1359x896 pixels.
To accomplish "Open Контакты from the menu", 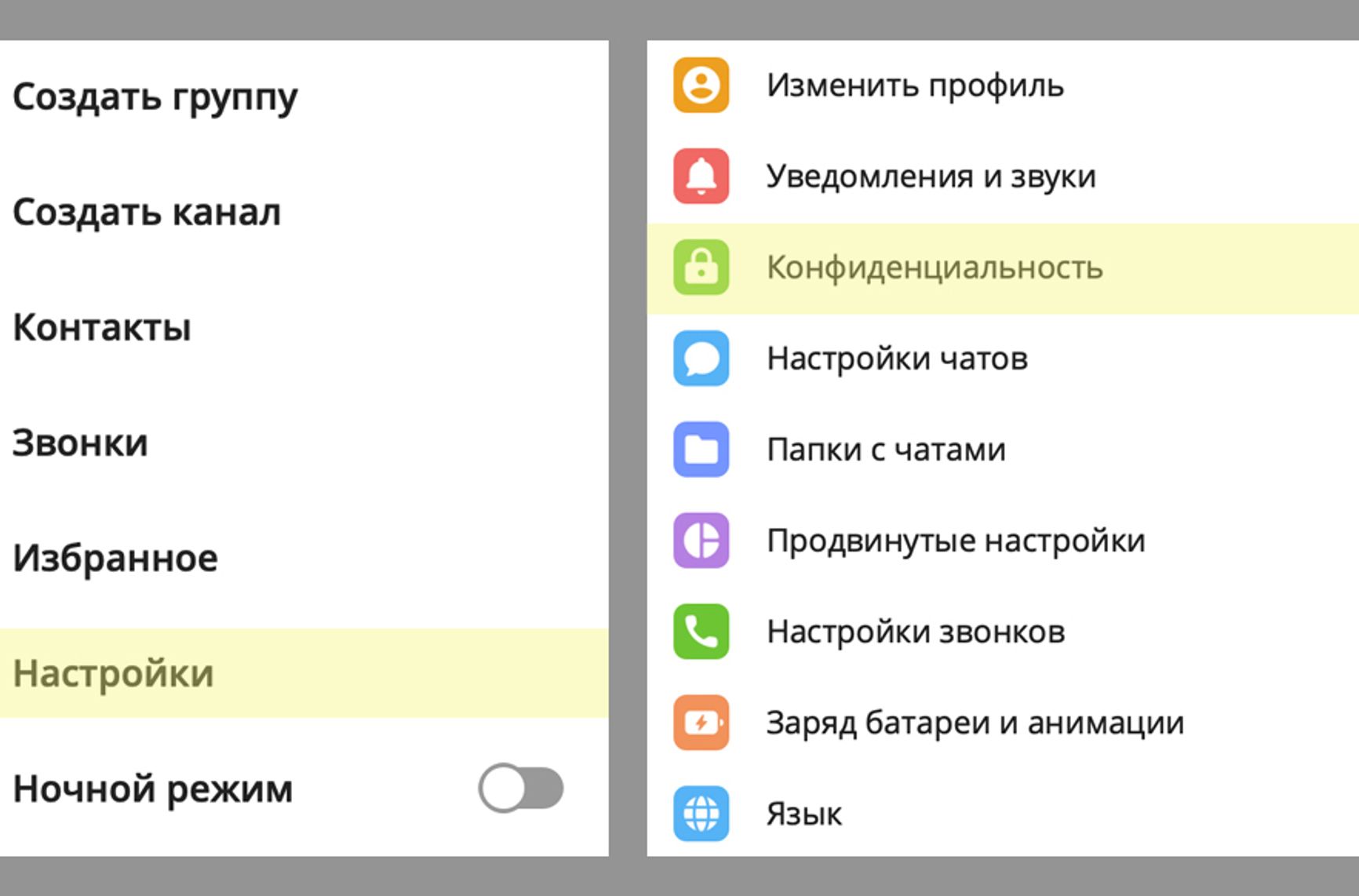I will point(102,328).
